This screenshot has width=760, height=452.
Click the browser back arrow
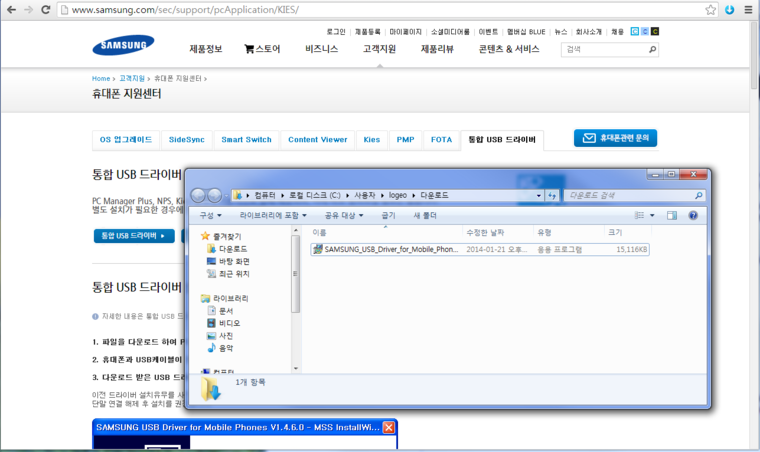[x=11, y=10]
